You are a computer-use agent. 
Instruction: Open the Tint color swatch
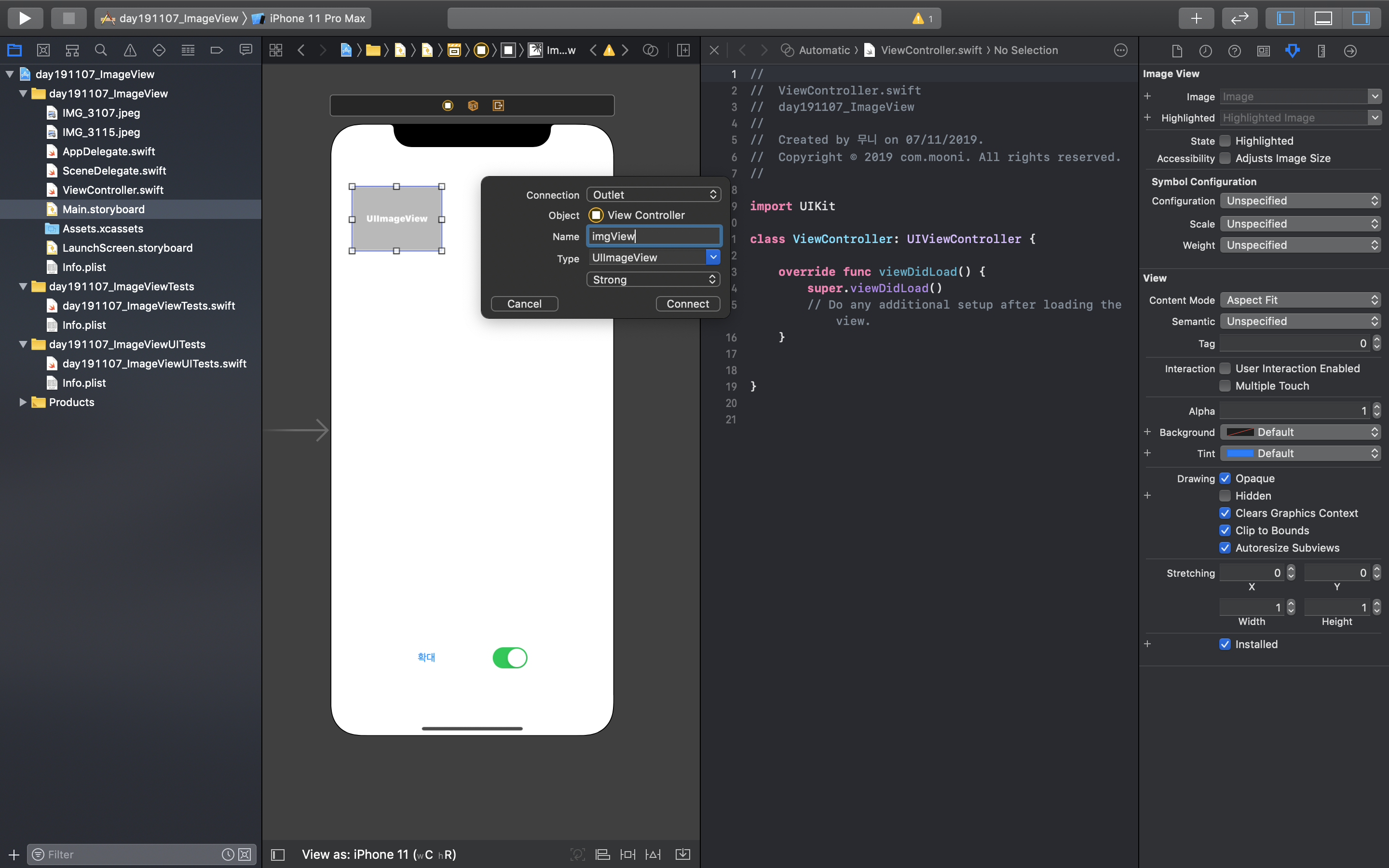pyautogui.click(x=1240, y=453)
